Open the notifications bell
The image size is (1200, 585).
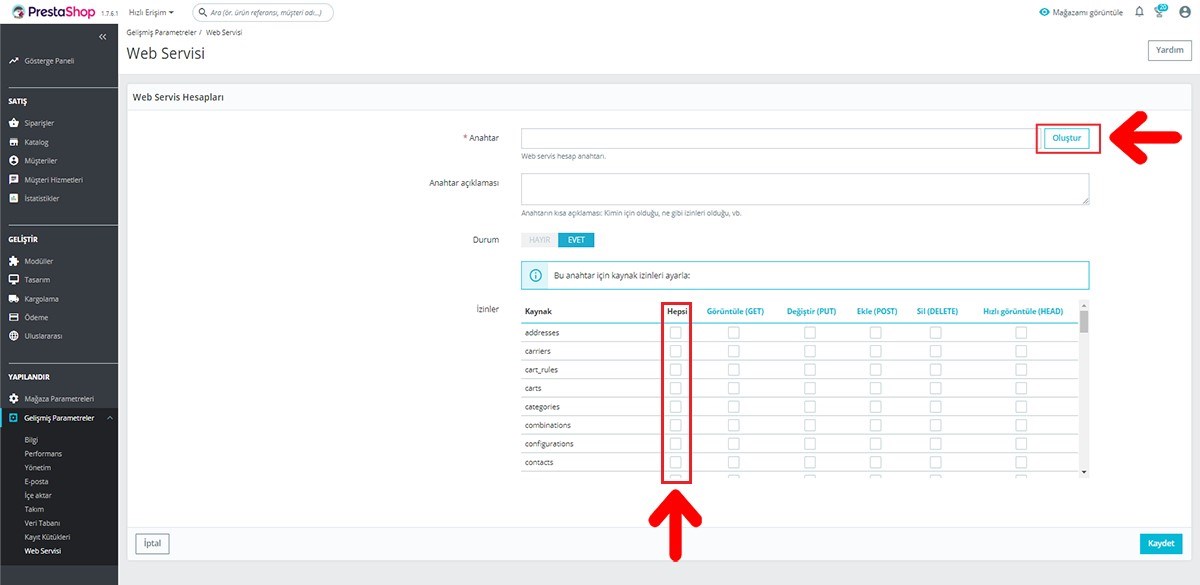pos(1139,12)
